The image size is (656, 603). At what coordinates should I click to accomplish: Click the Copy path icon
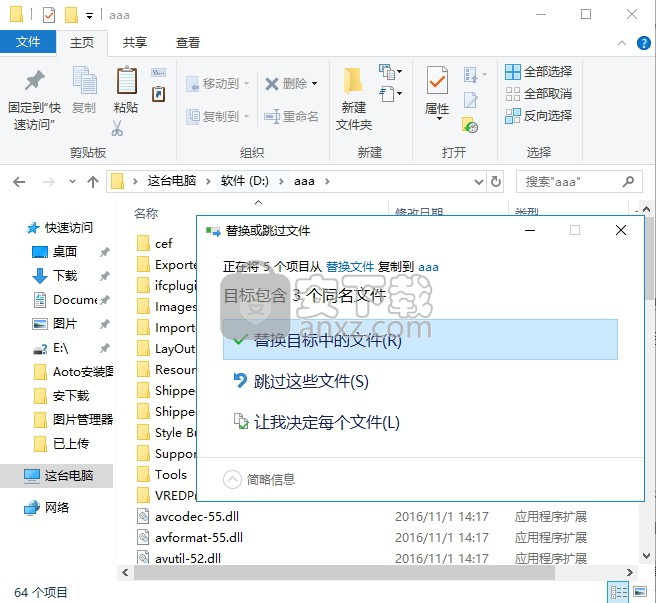pyautogui.click(x=159, y=73)
